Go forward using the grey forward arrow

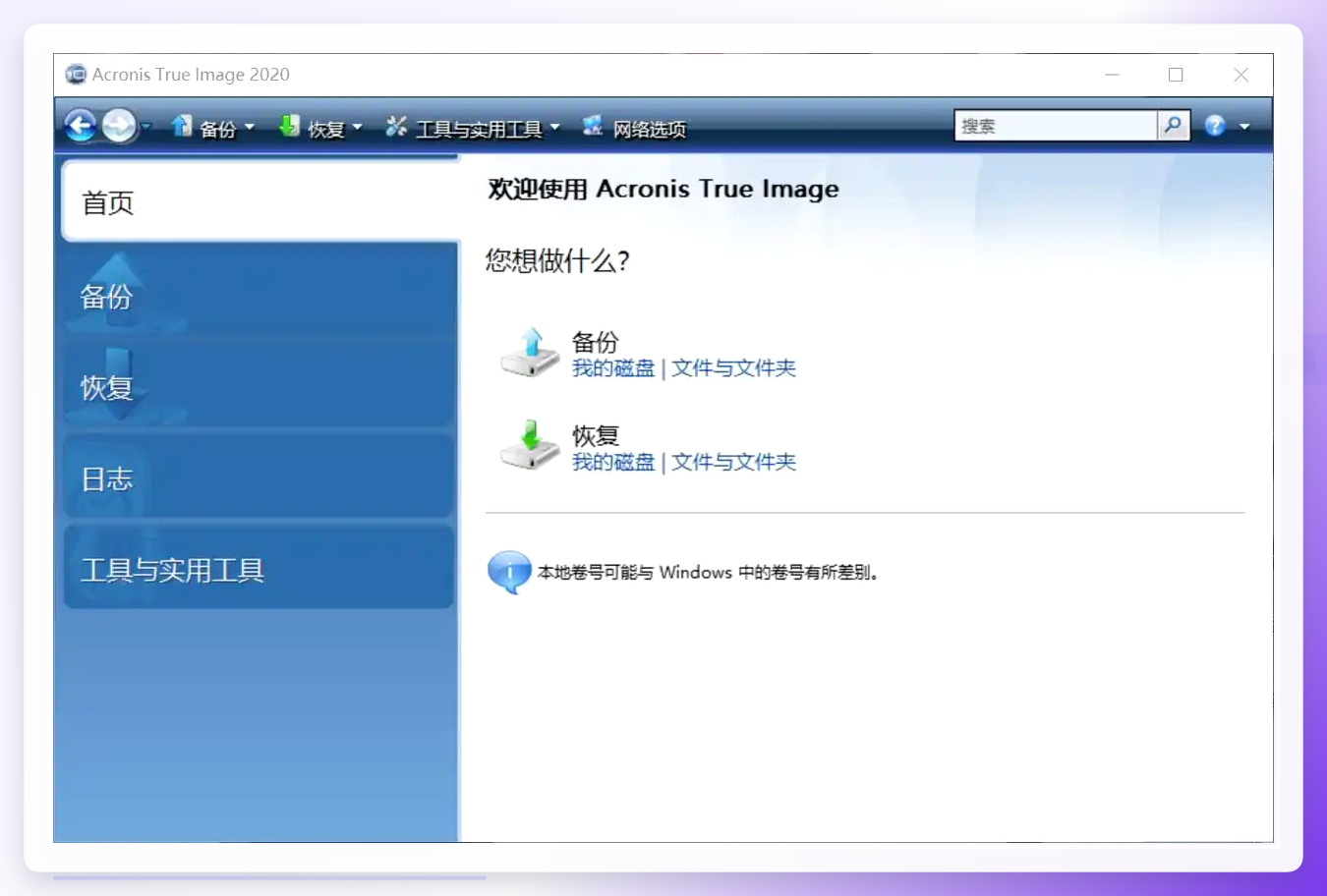[x=119, y=126]
